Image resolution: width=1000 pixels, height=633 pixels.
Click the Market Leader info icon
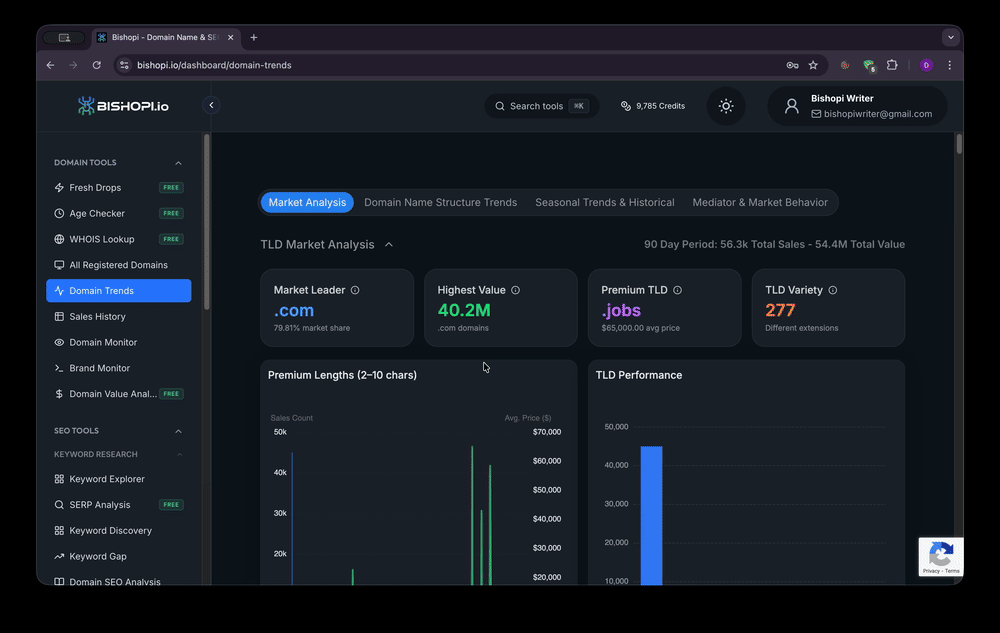355,290
